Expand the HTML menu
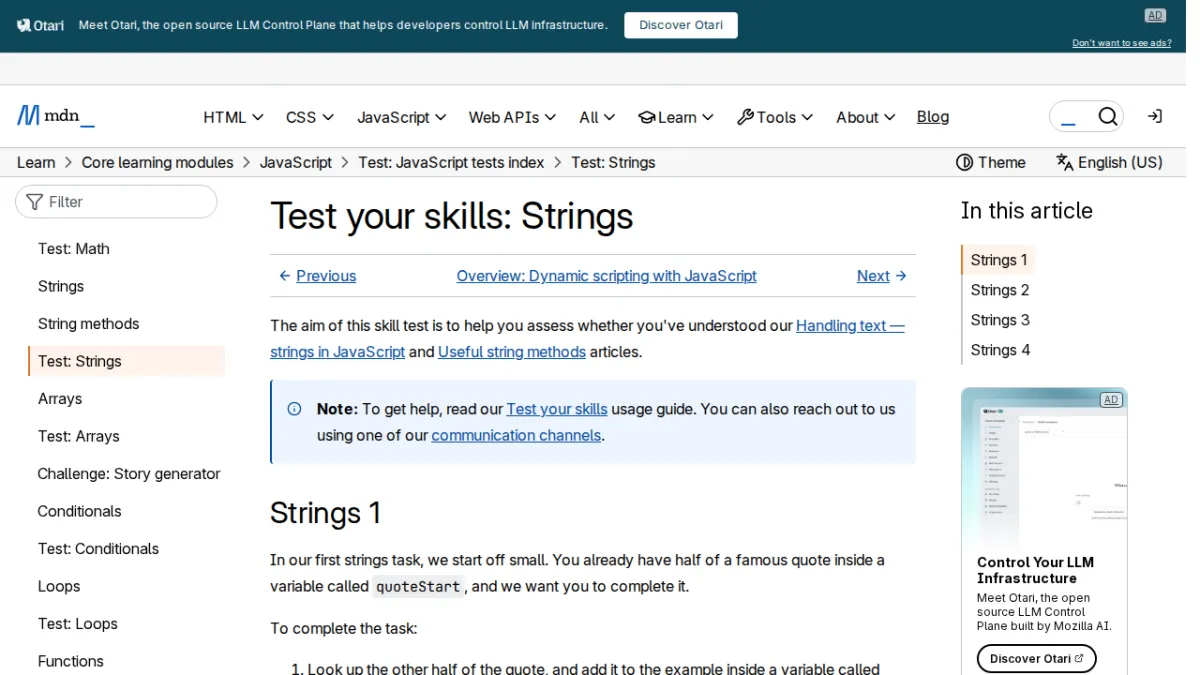The height and width of the screenshot is (675, 1200). tap(233, 117)
